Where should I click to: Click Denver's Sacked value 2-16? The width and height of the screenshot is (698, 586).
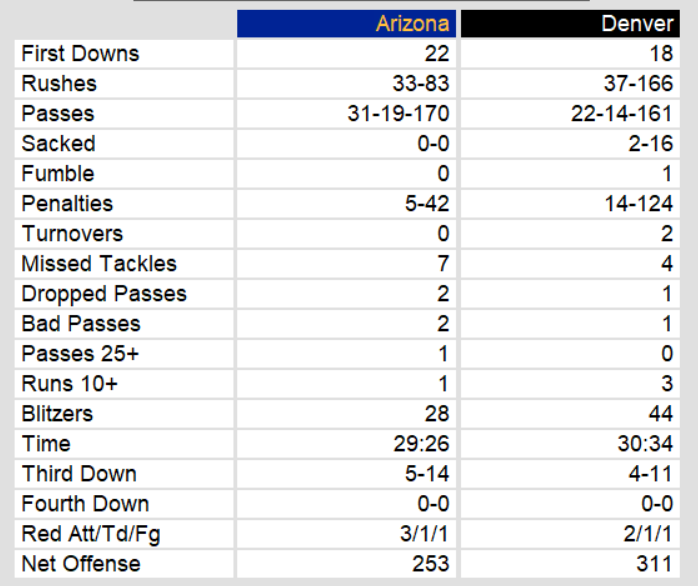click(652, 143)
